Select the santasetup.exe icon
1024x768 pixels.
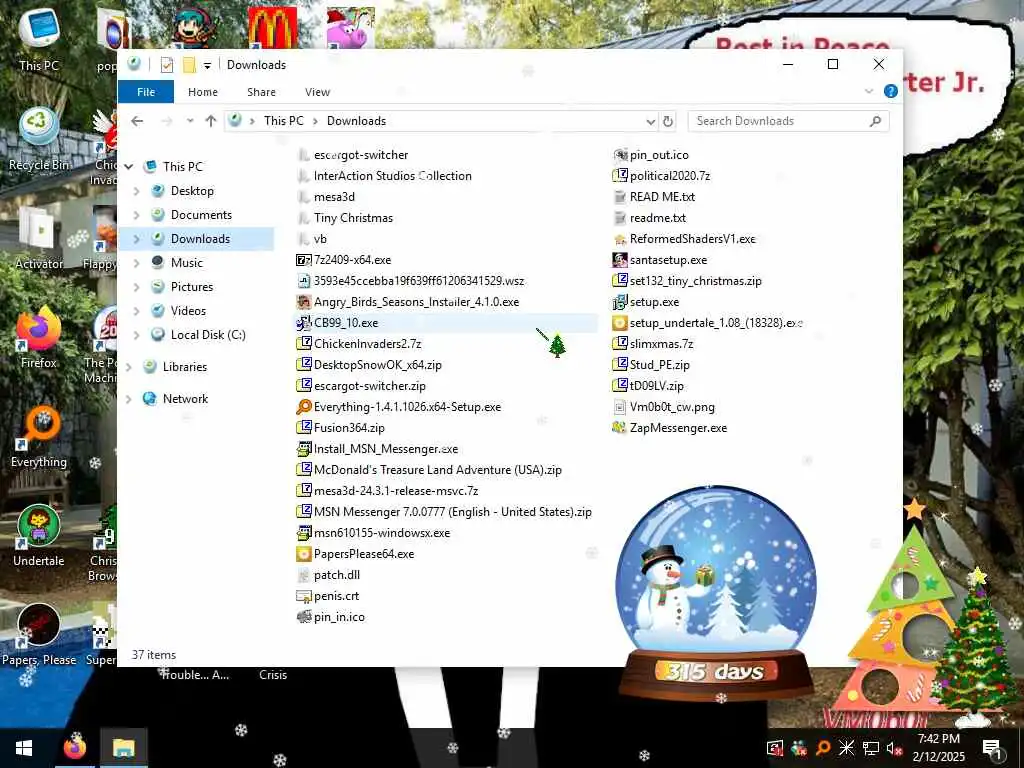pos(620,260)
